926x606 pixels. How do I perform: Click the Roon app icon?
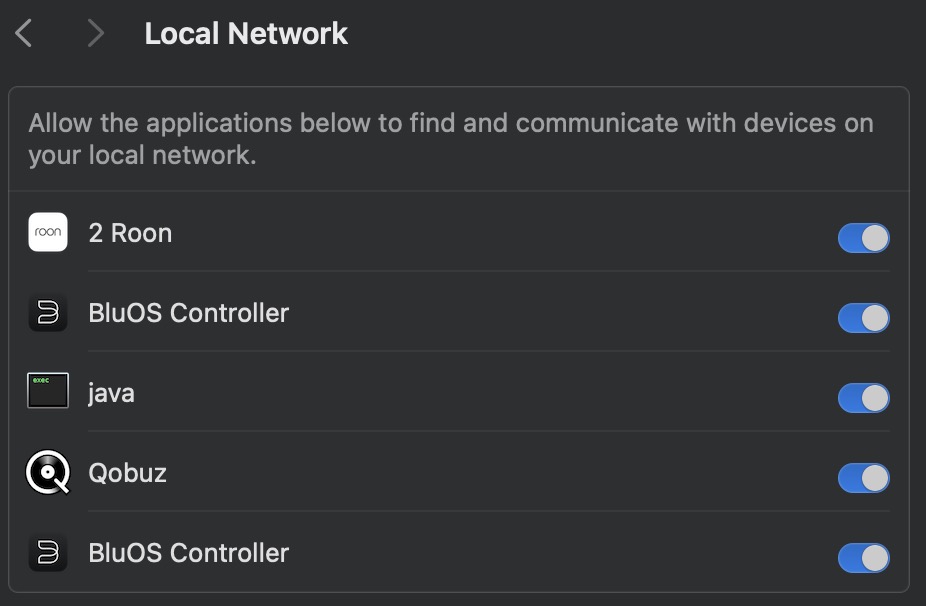48,233
